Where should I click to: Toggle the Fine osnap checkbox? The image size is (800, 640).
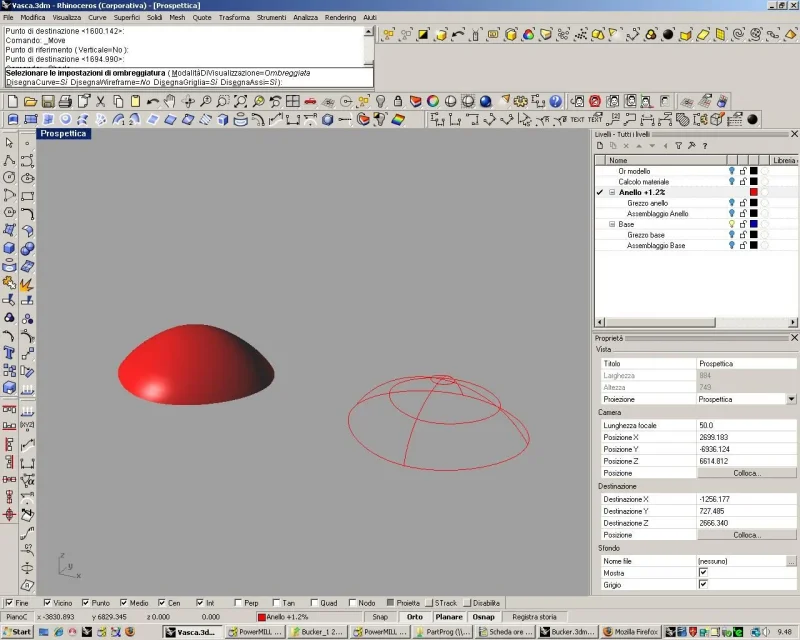pos(9,603)
